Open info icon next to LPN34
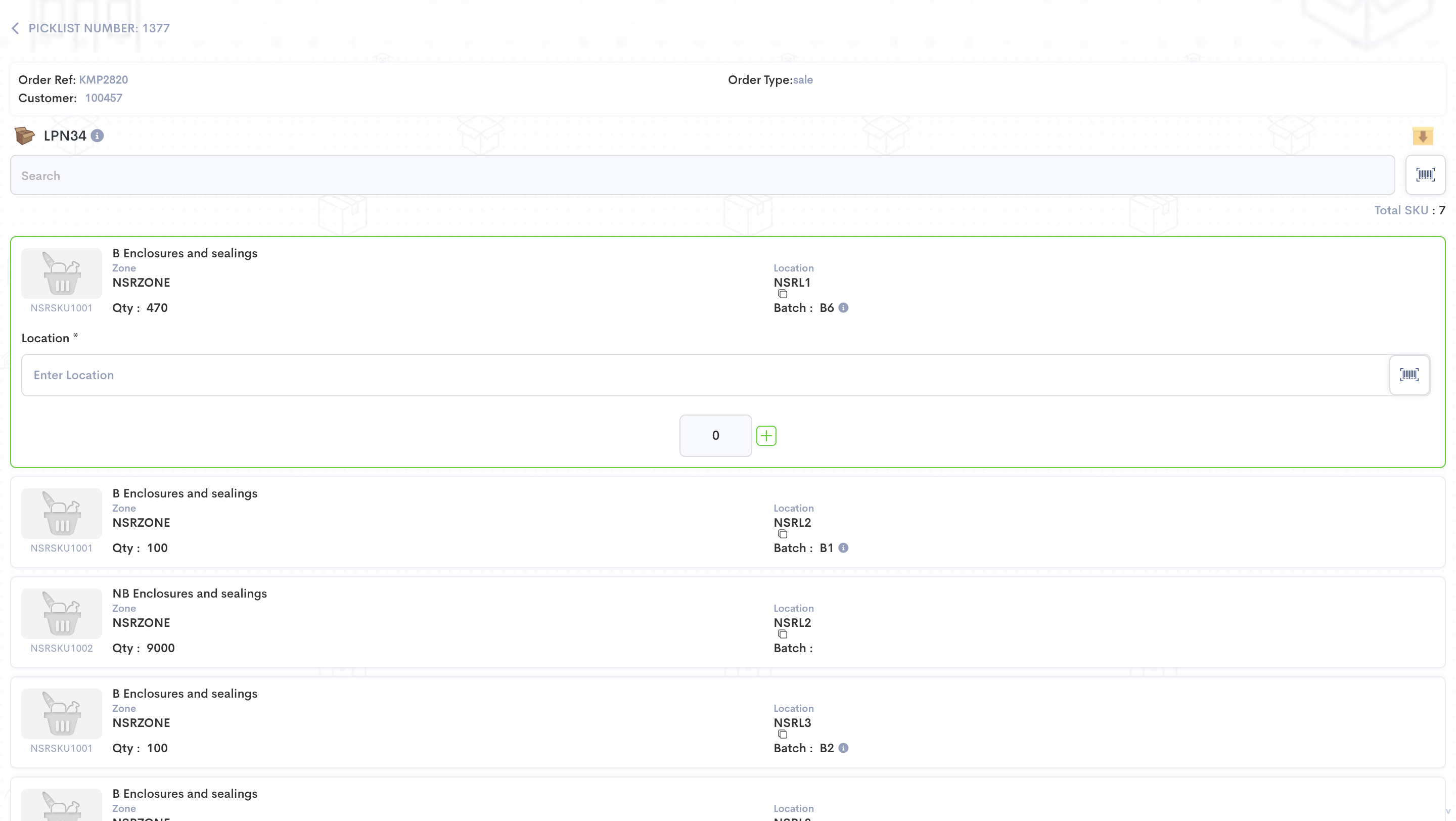Viewport: 1456px width, 821px height. [97, 135]
